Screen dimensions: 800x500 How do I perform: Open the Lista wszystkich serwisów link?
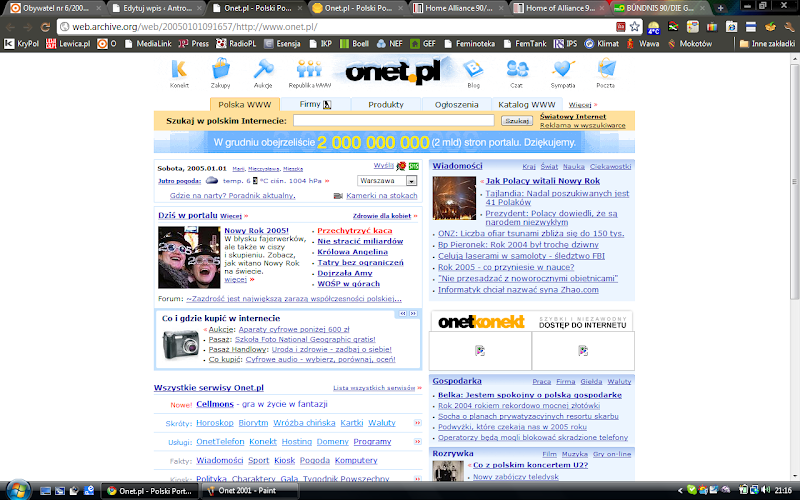pos(374,388)
